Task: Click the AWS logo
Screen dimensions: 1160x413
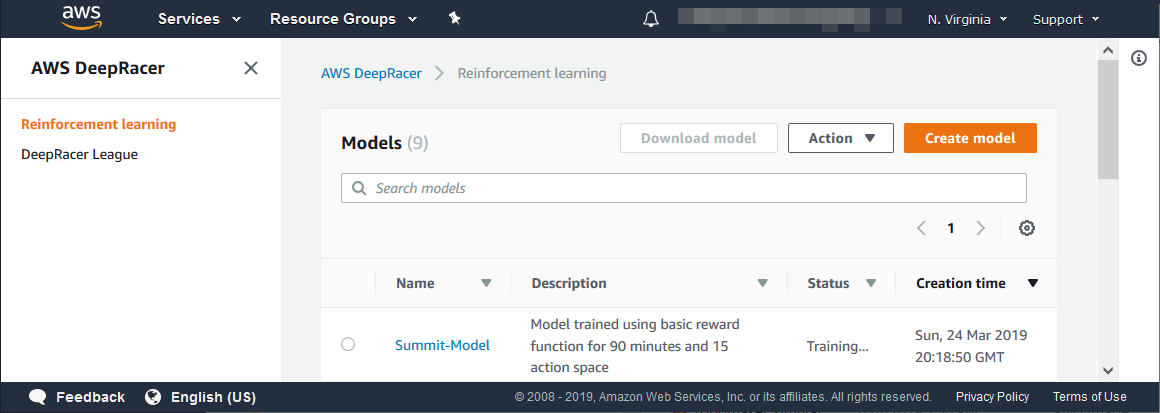Action: pos(82,17)
